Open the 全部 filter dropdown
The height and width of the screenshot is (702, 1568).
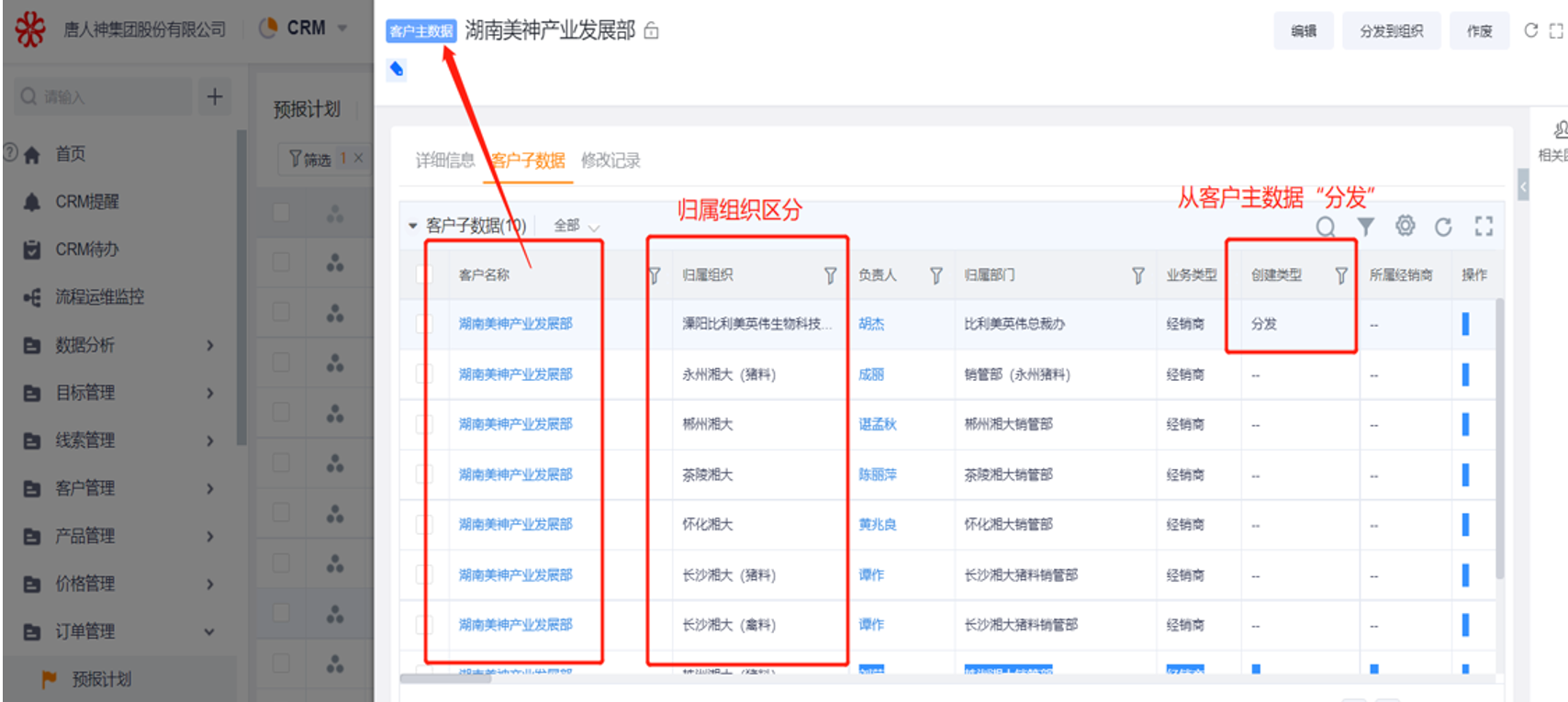click(x=577, y=226)
